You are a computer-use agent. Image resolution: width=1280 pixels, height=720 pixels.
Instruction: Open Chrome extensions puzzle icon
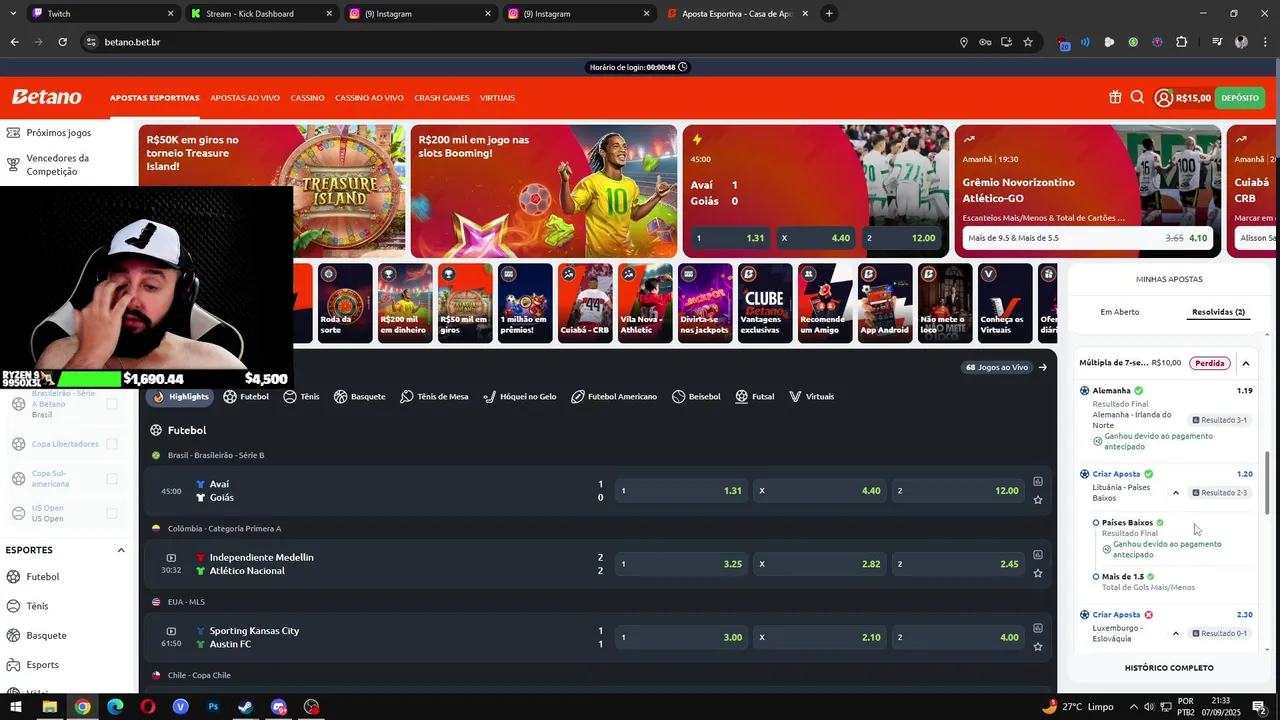point(1182,42)
